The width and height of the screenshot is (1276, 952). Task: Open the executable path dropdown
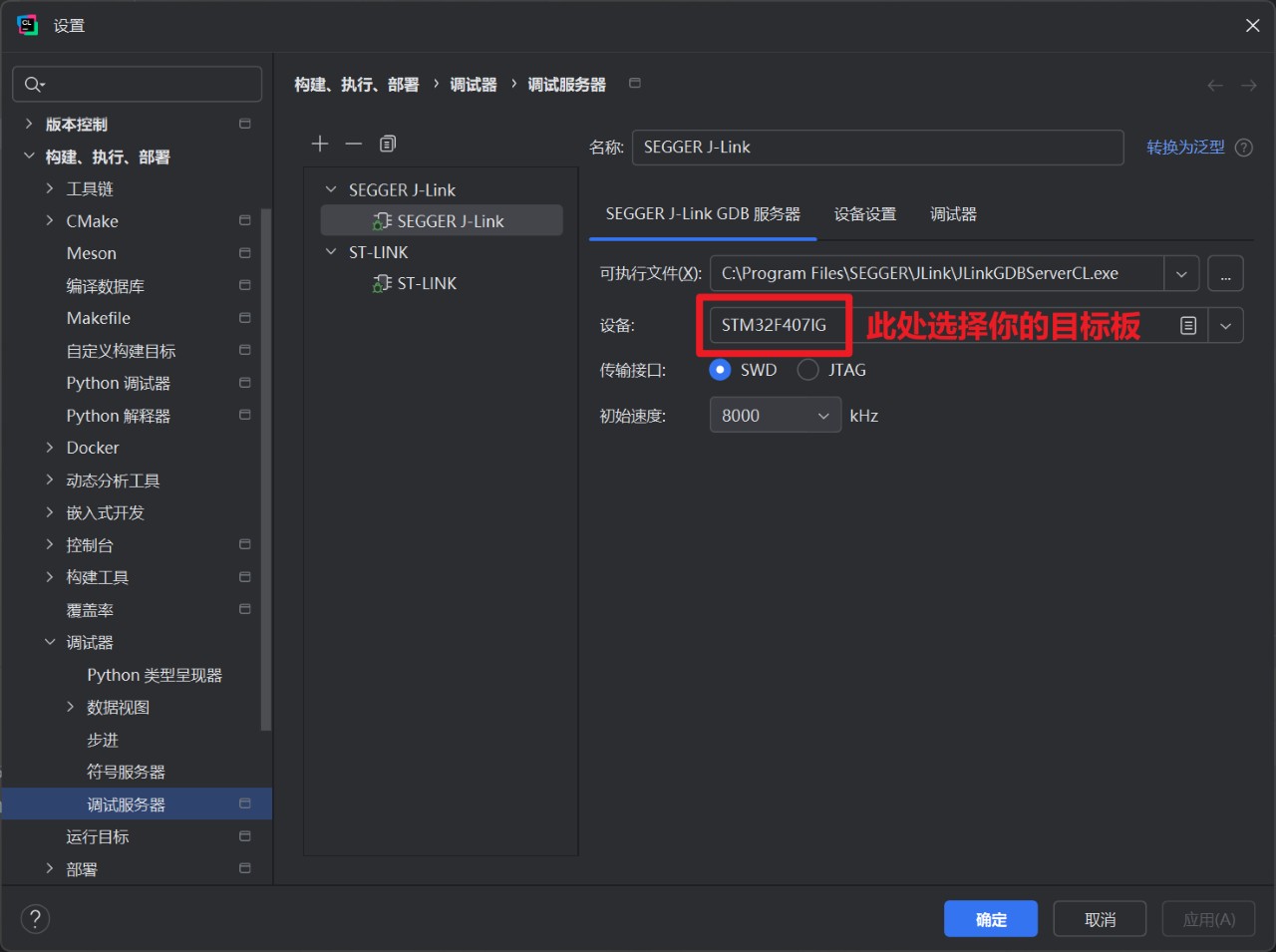coord(1181,274)
